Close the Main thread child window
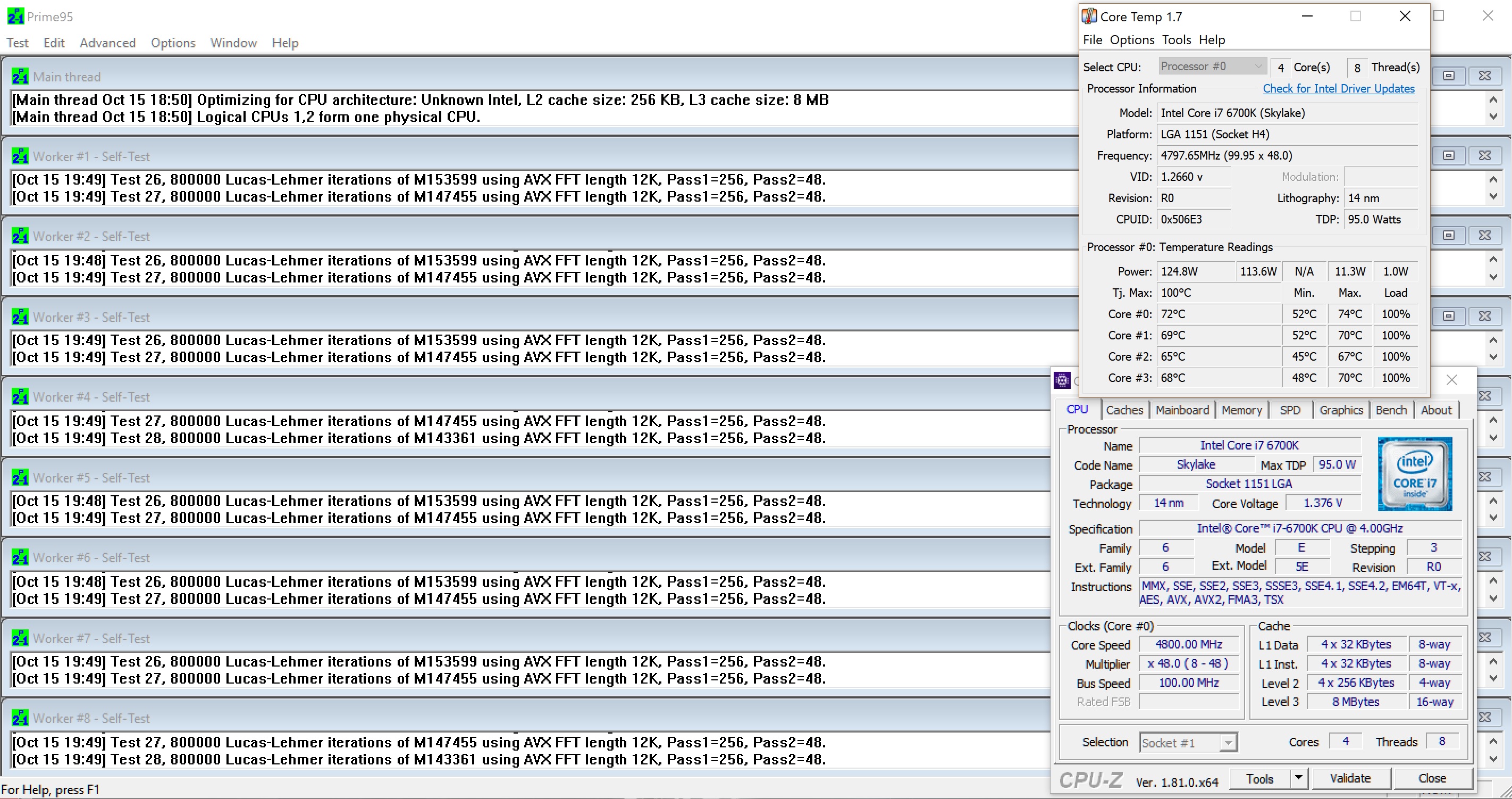Screen dimensions: 1512x799 click(1484, 76)
